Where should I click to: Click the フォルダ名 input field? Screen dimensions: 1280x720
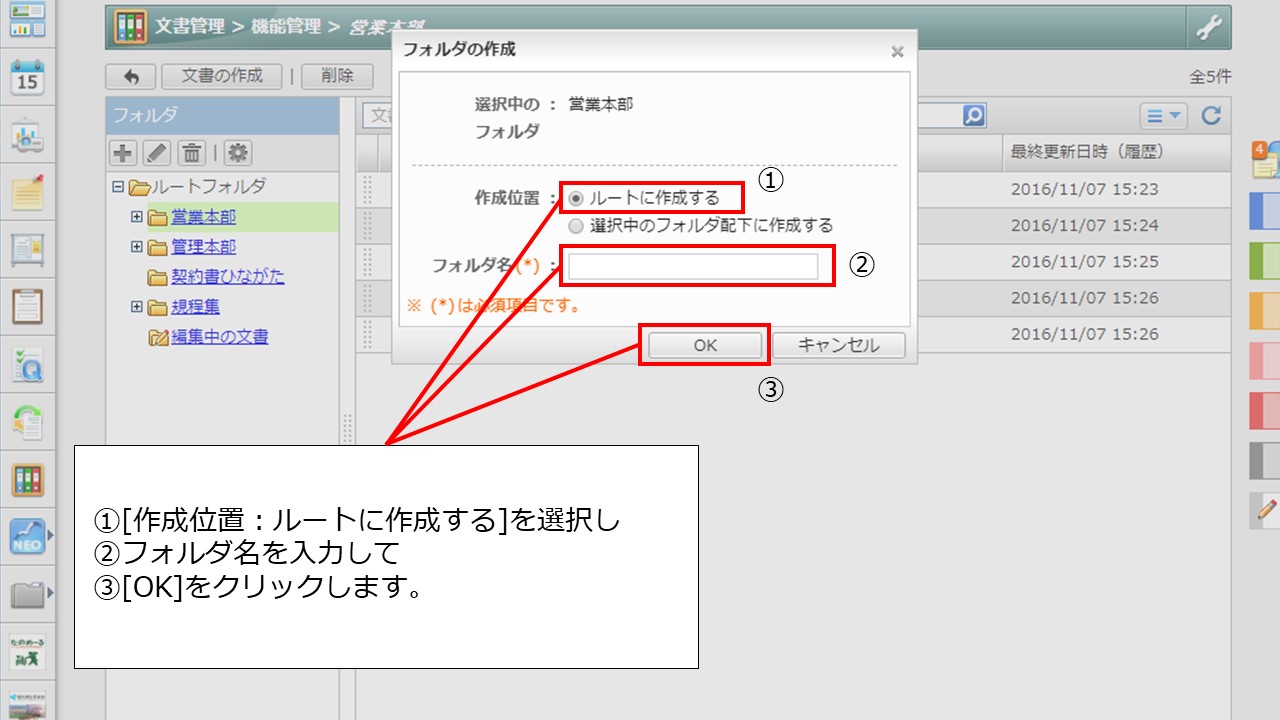click(693, 266)
